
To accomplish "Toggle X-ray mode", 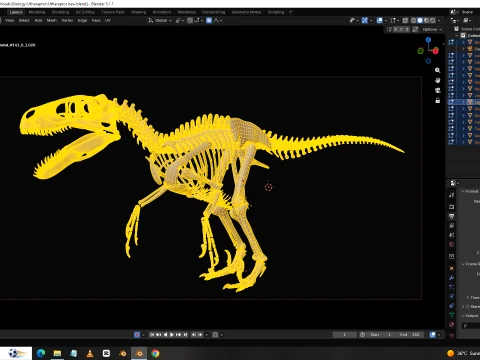I will pyautogui.click(x=405, y=20).
